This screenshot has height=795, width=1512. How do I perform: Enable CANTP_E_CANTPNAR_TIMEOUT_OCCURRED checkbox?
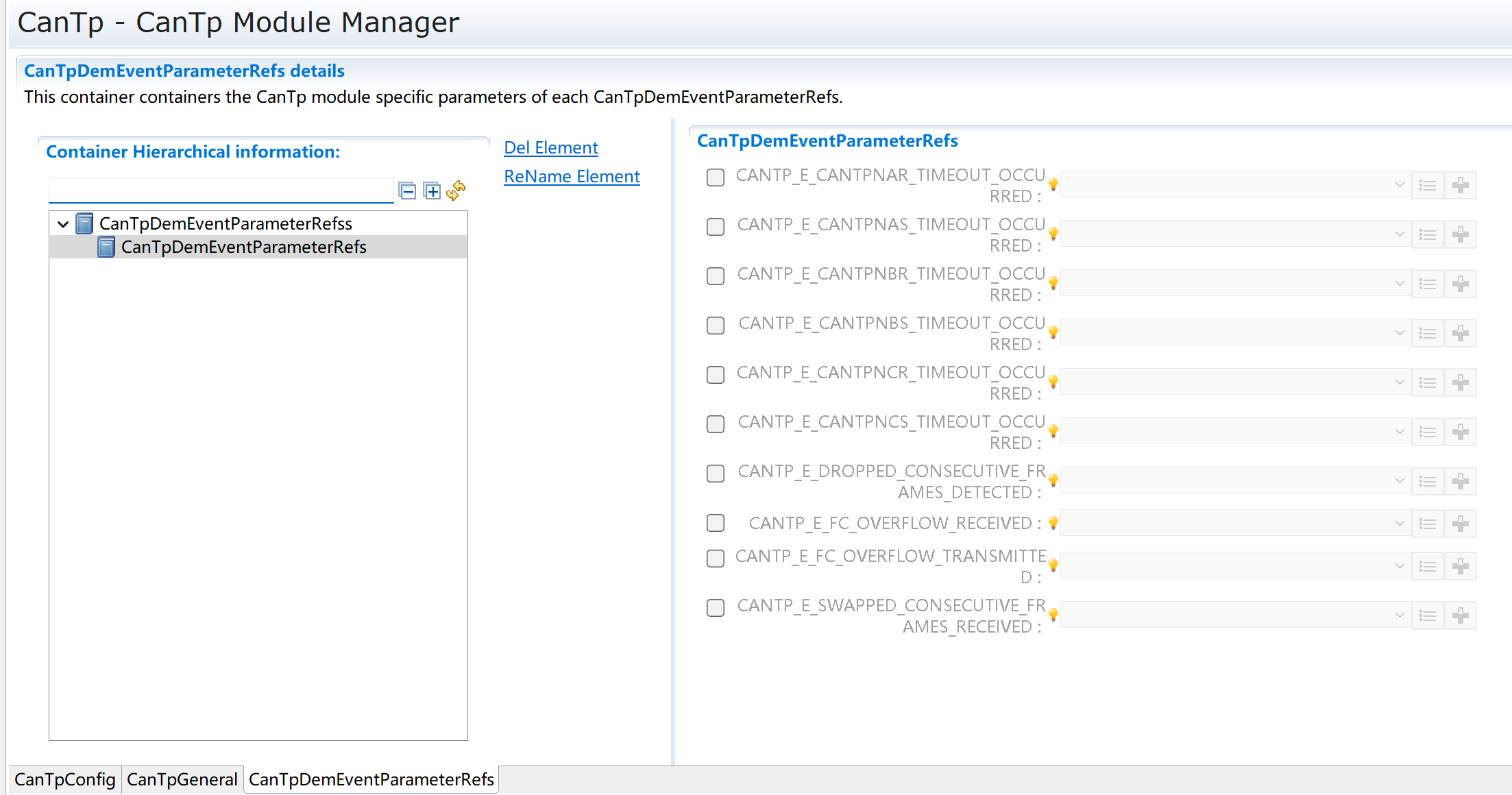click(716, 178)
